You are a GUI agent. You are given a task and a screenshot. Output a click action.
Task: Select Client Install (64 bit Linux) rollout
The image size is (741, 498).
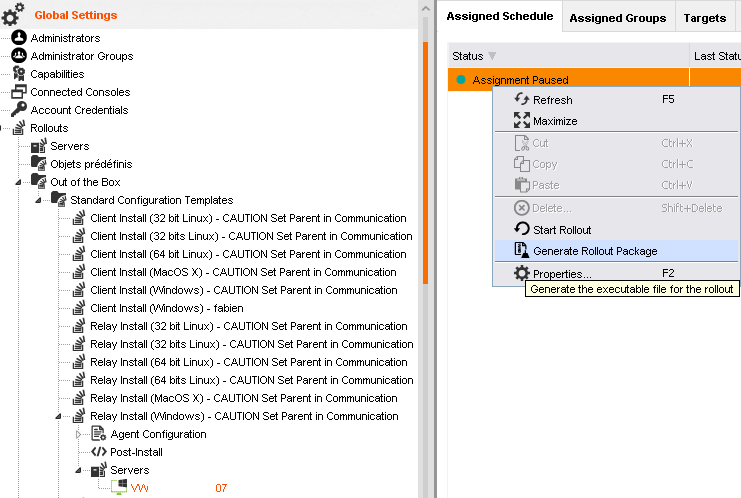click(x=248, y=254)
